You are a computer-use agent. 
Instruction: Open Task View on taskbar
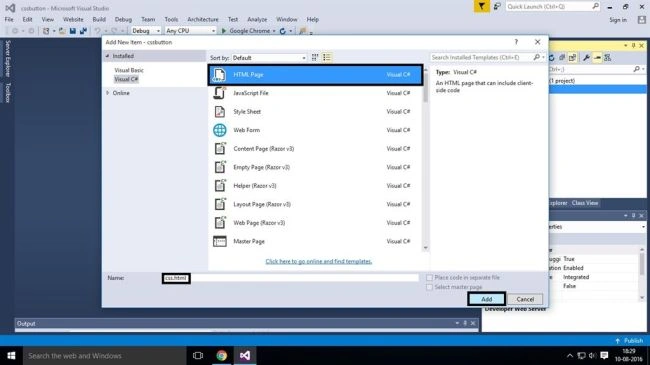coord(198,356)
